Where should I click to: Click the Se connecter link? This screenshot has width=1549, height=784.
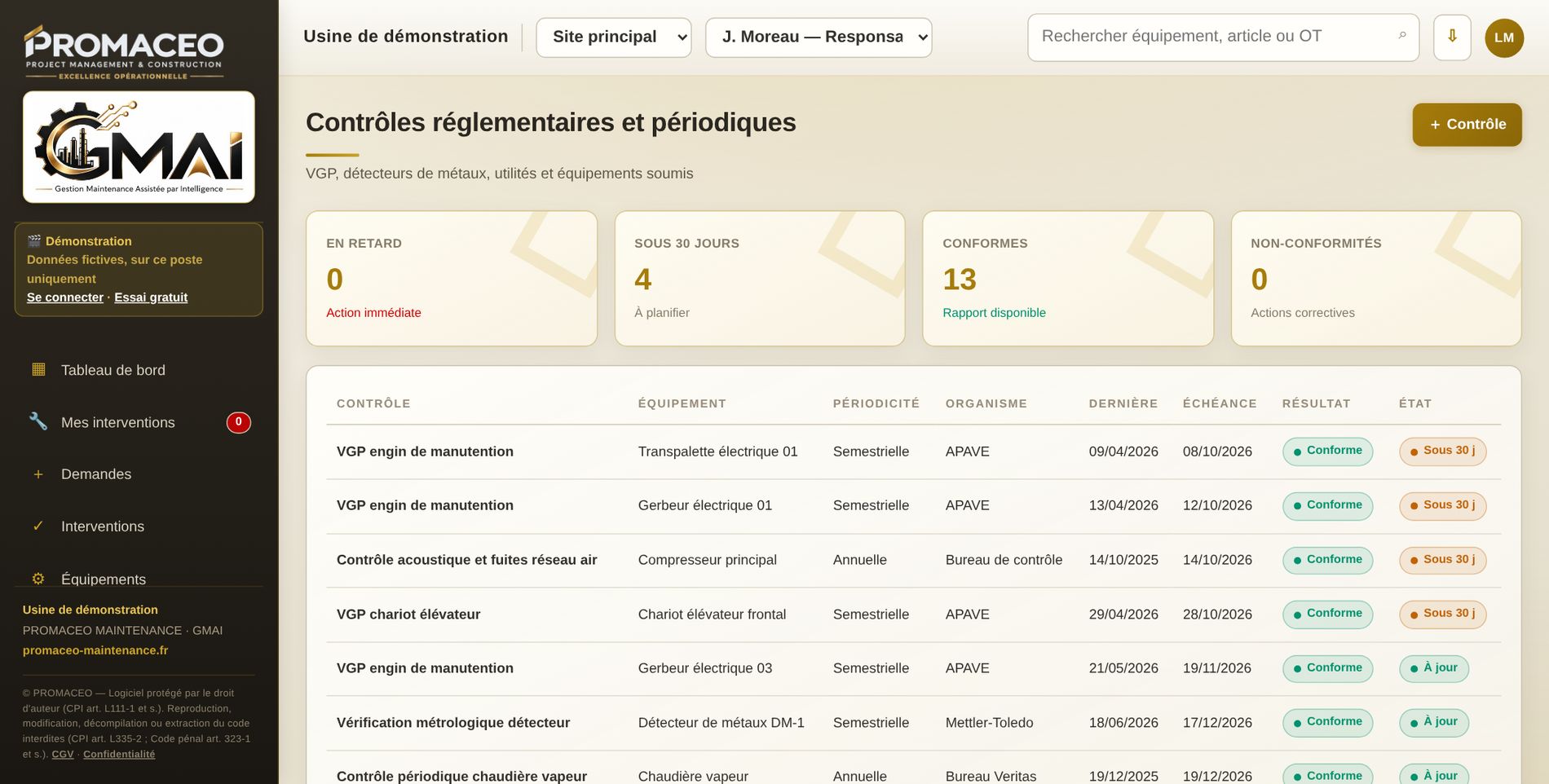[x=65, y=297]
